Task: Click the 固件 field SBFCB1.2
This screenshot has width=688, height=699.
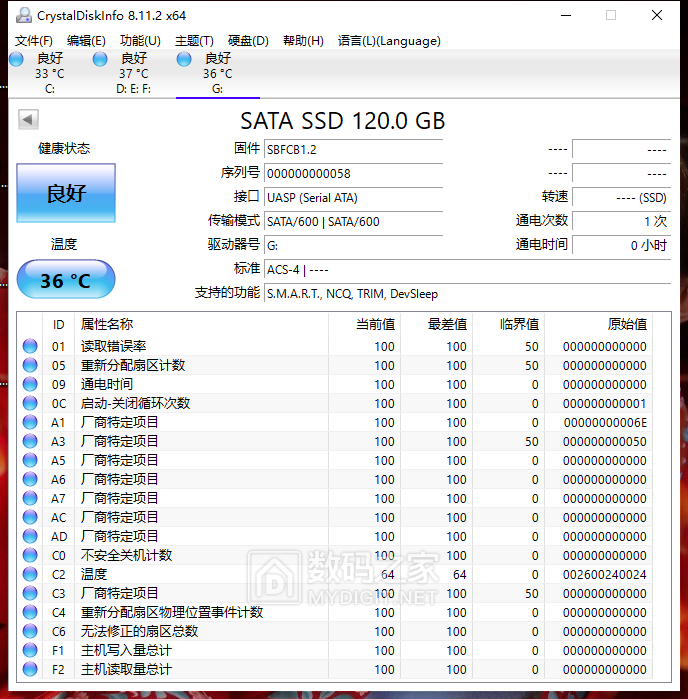Action: click(x=354, y=149)
